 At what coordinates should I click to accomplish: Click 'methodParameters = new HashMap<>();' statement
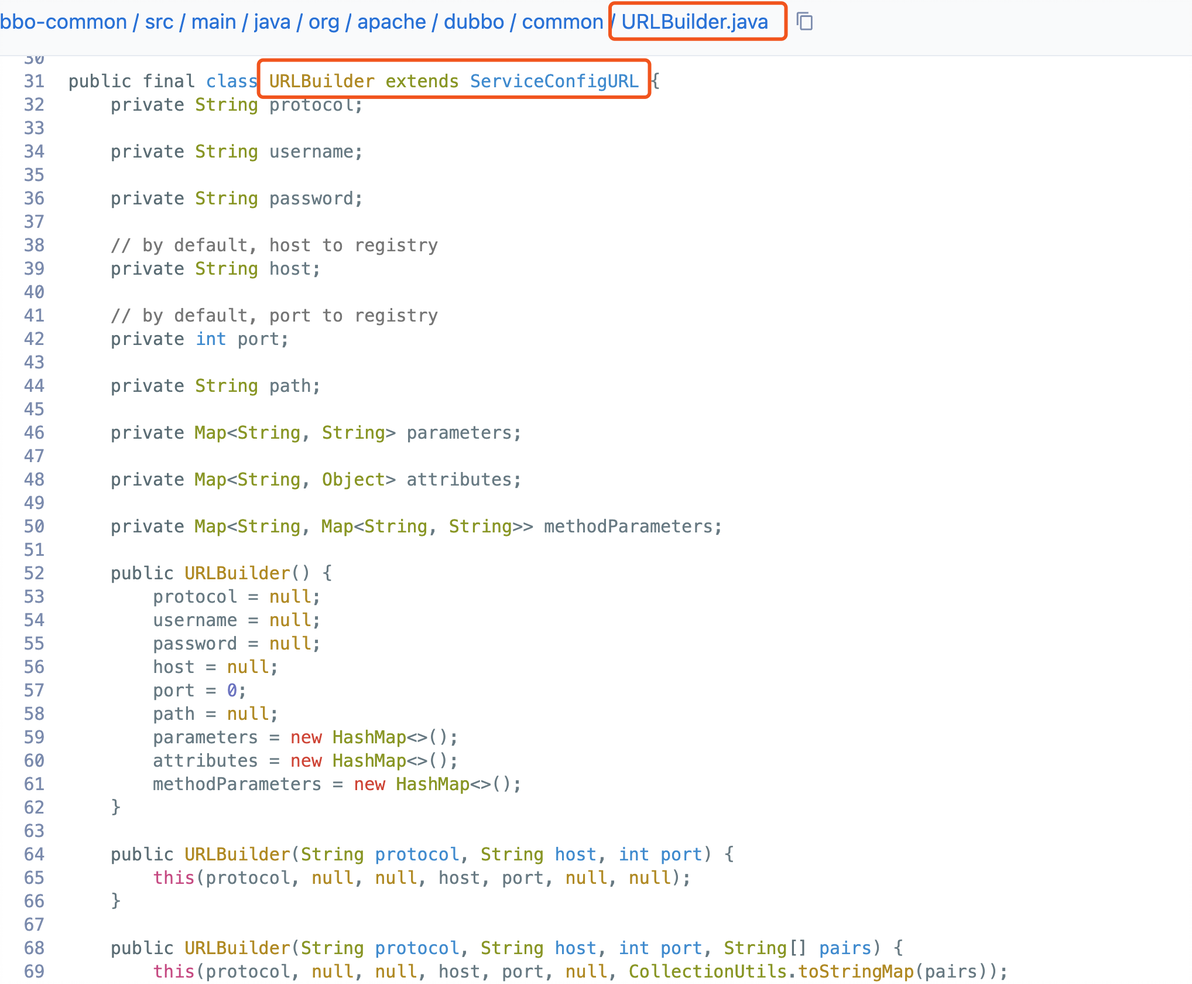(x=337, y=784)
